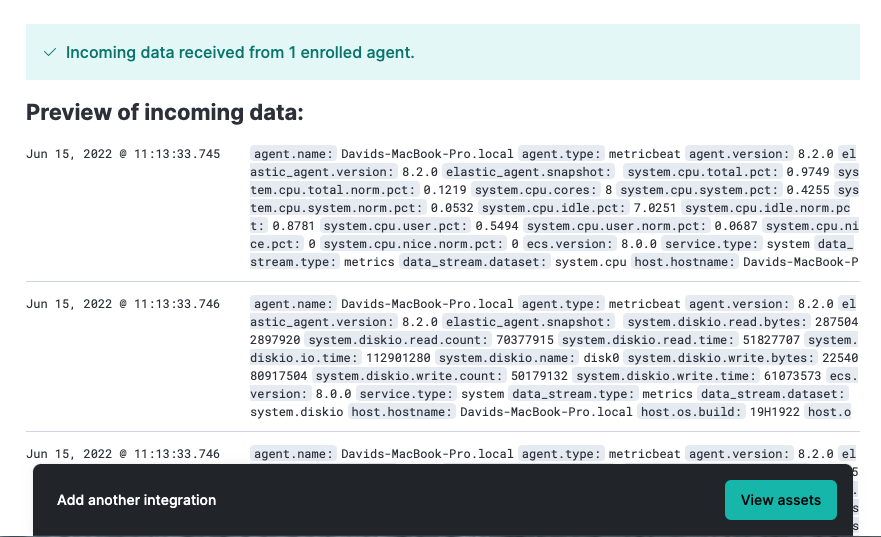881x537 pixels.
Task: Click the system.cpu.system.pct field badge
Action: [713, 190]
